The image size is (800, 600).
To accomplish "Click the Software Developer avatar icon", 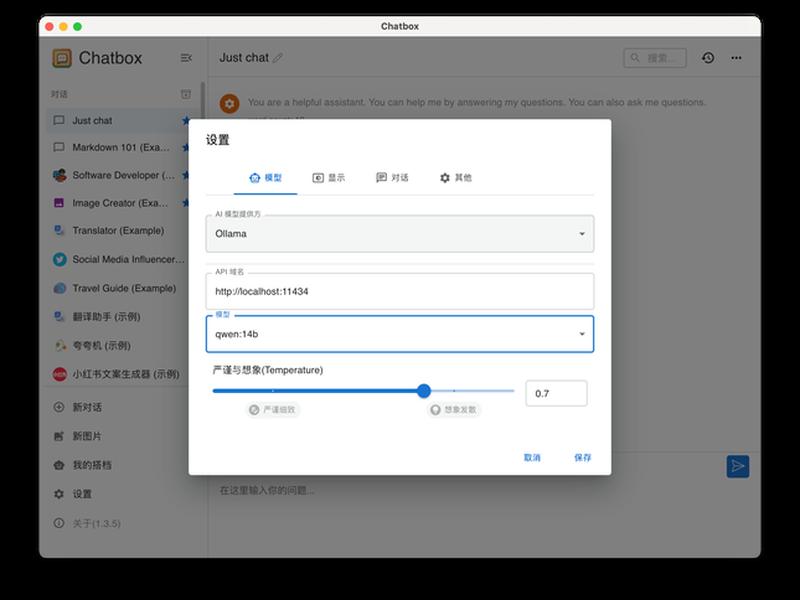I will [x=60, y=175].
